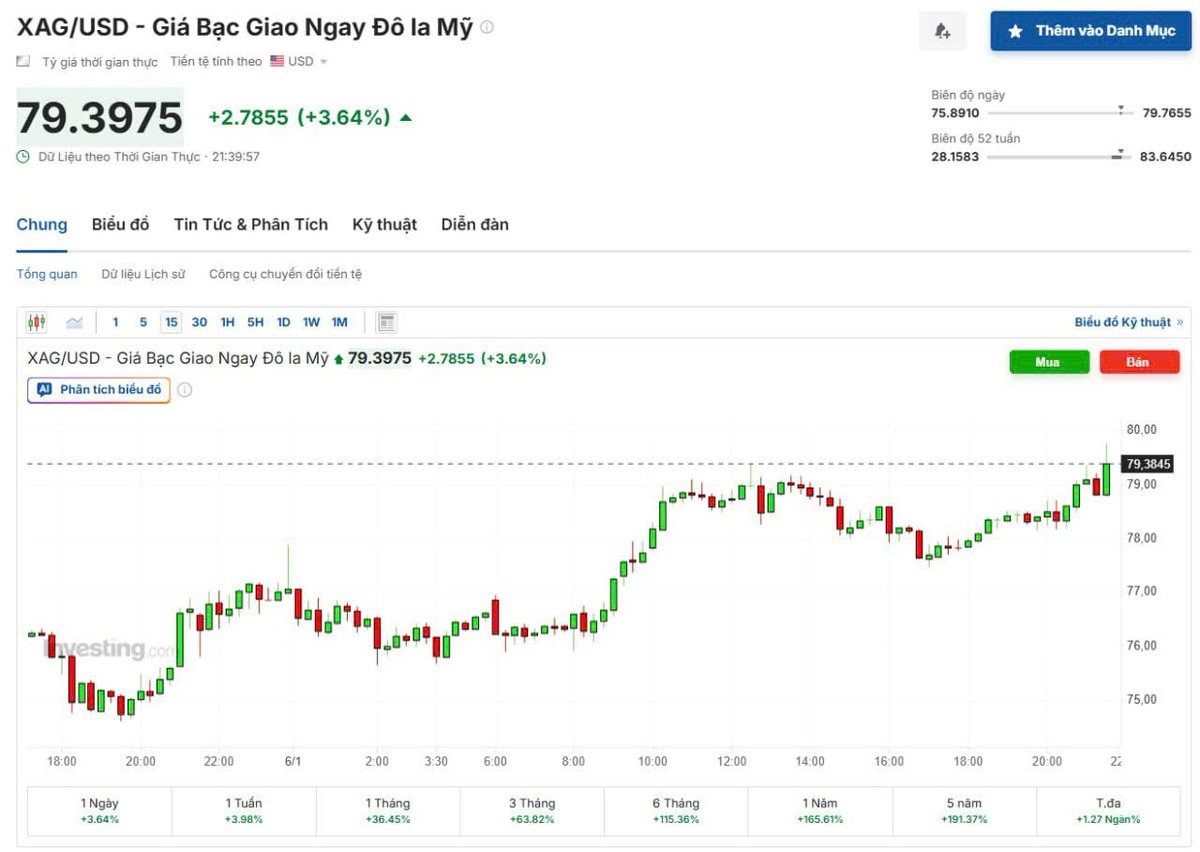Select the 5 minute interval
1200x852 pixels.
tap(143, 322)
